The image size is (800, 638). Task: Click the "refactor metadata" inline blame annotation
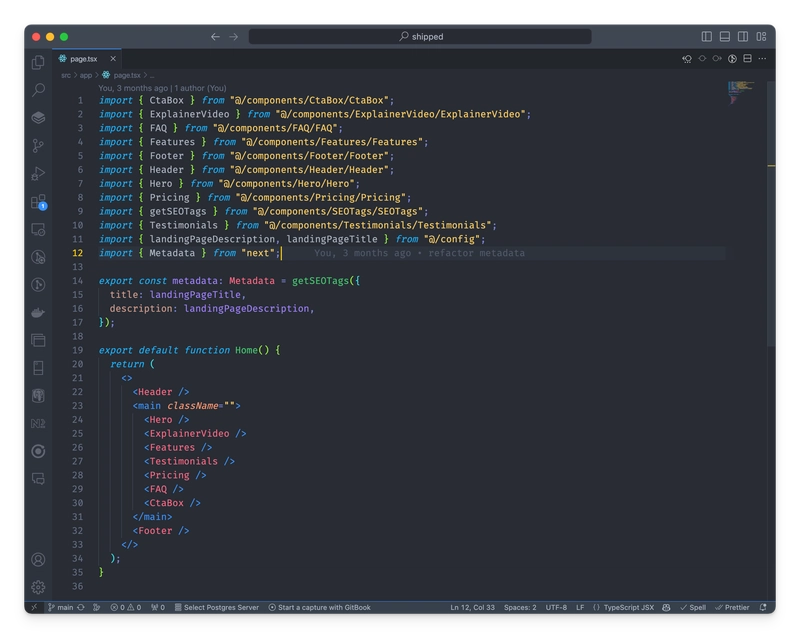point(477,253)
